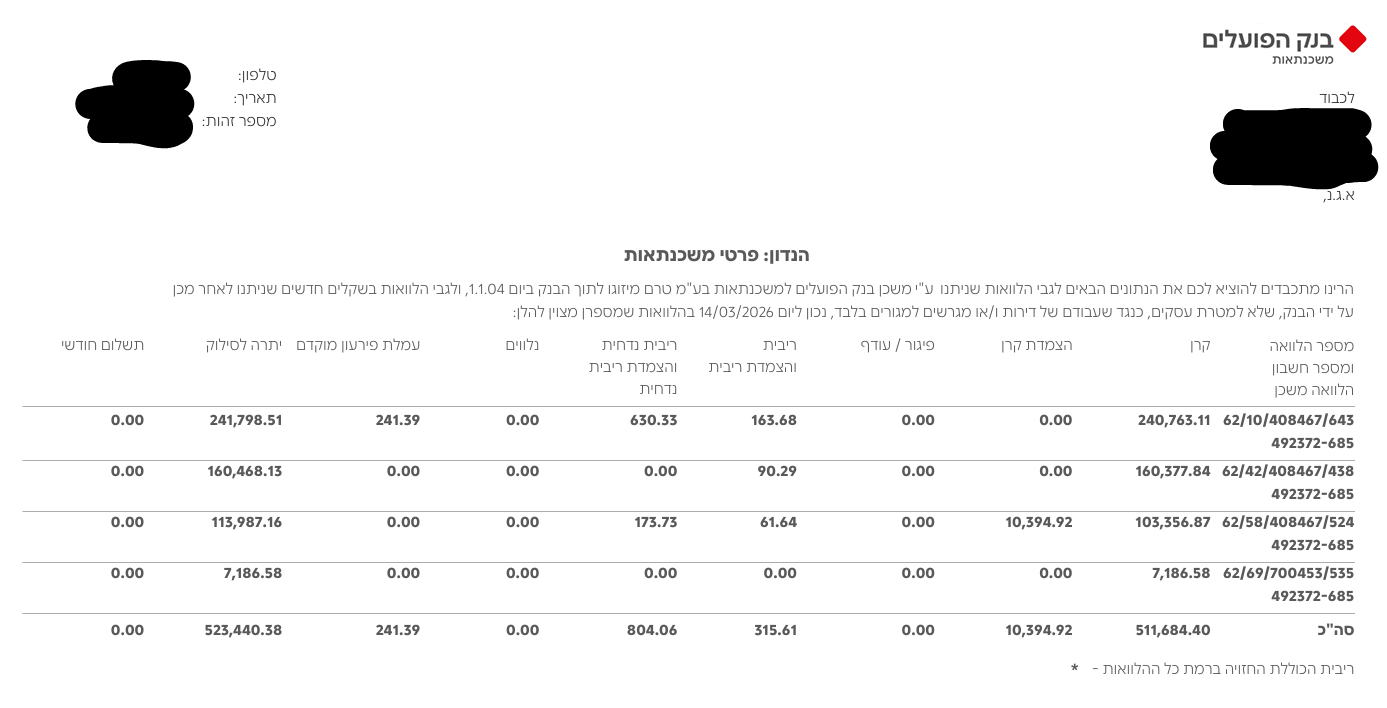Click the 'טלפון:' field label
Viewport: 1387px width, 708px height.
(x=257, y=75)
